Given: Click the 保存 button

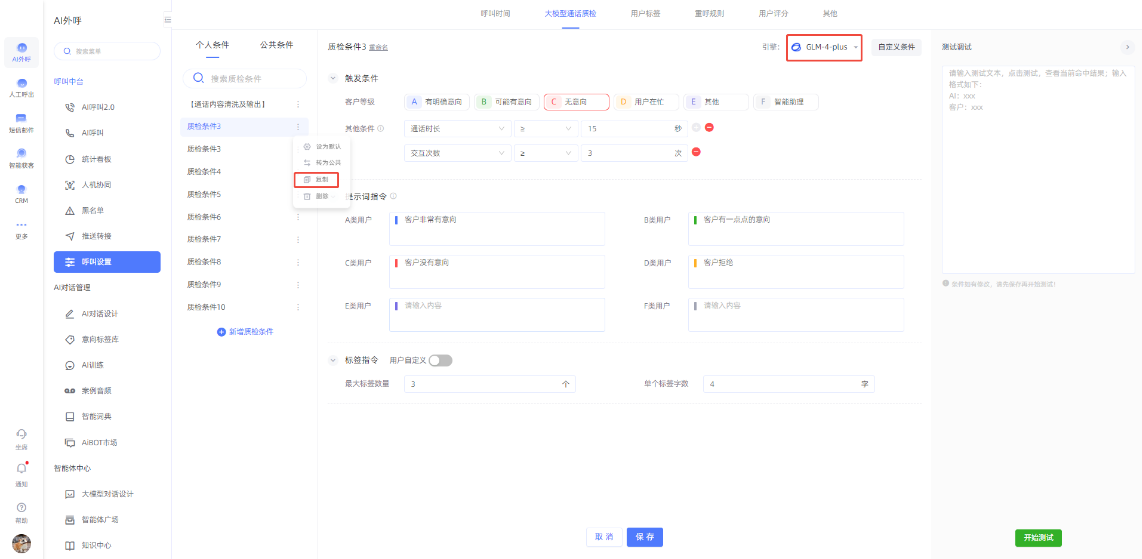Looking at the screenshot, I should point(644,537).
